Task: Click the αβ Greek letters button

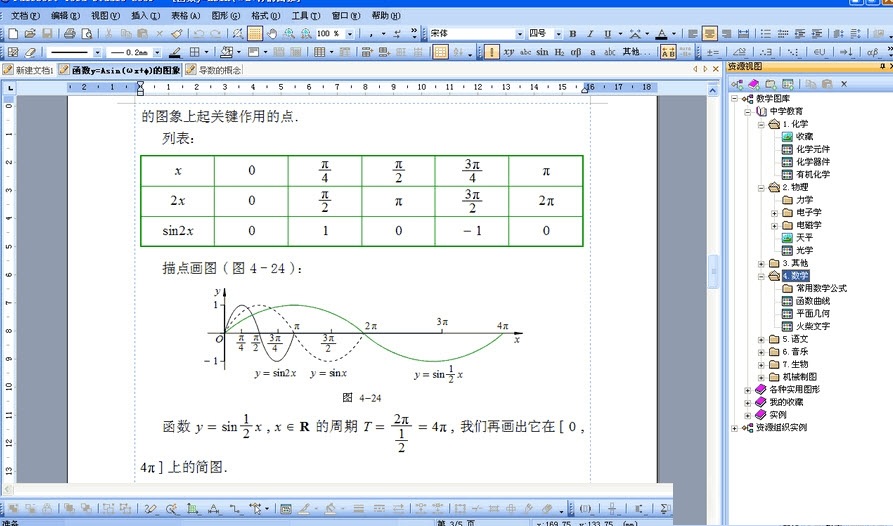Action: tap(576, 52)
